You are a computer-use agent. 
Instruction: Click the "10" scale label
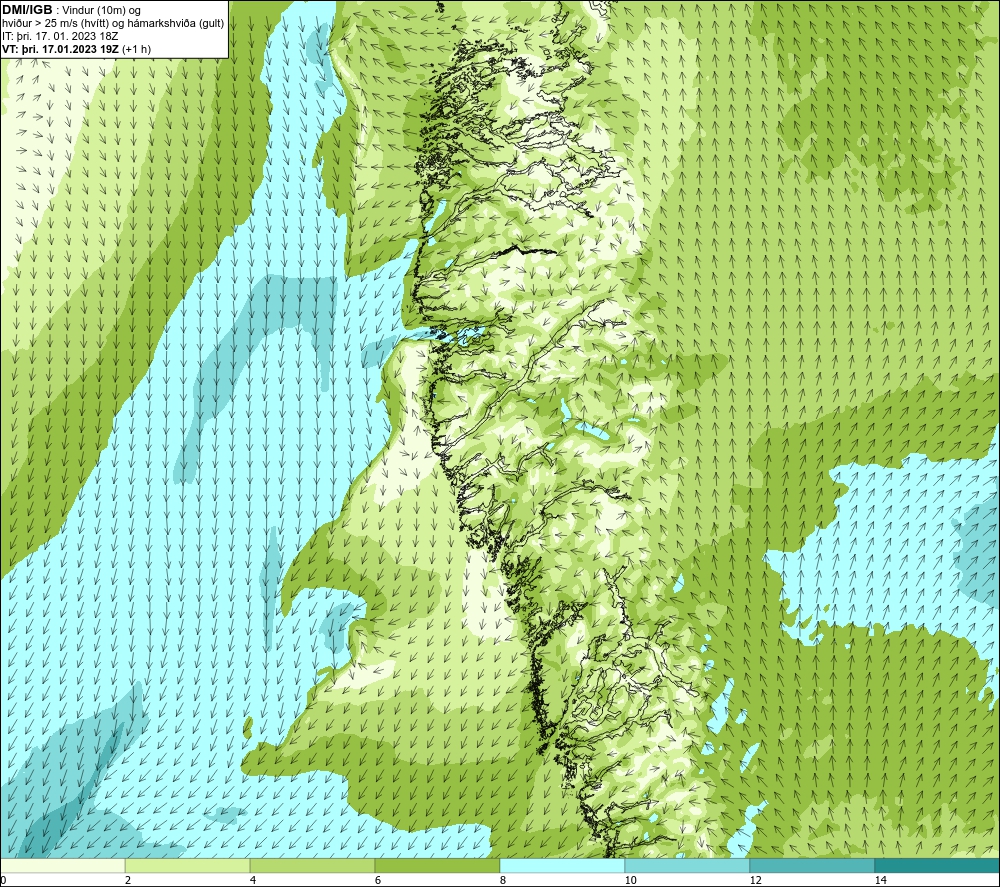631,881
